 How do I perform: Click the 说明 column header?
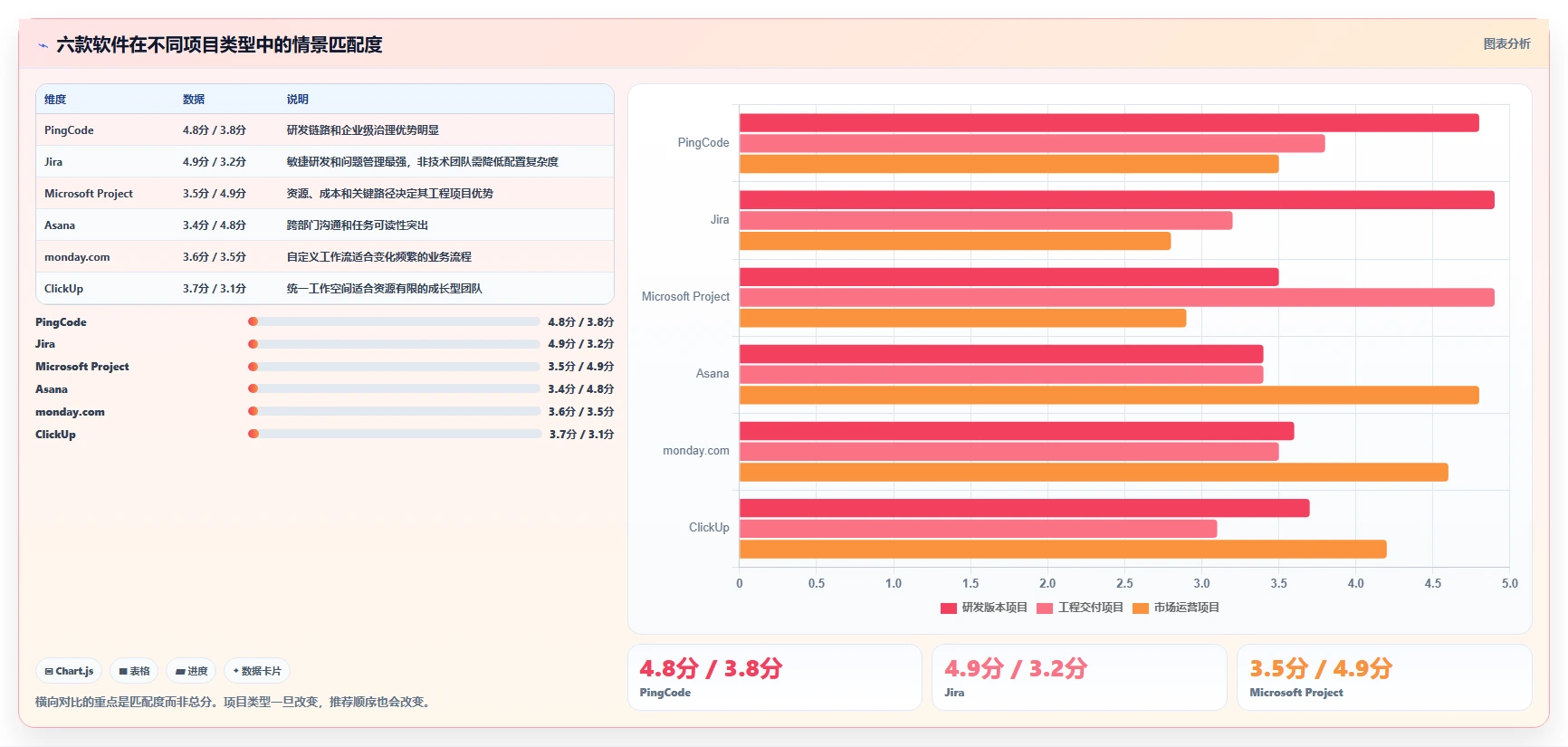(x=298, y=100)
